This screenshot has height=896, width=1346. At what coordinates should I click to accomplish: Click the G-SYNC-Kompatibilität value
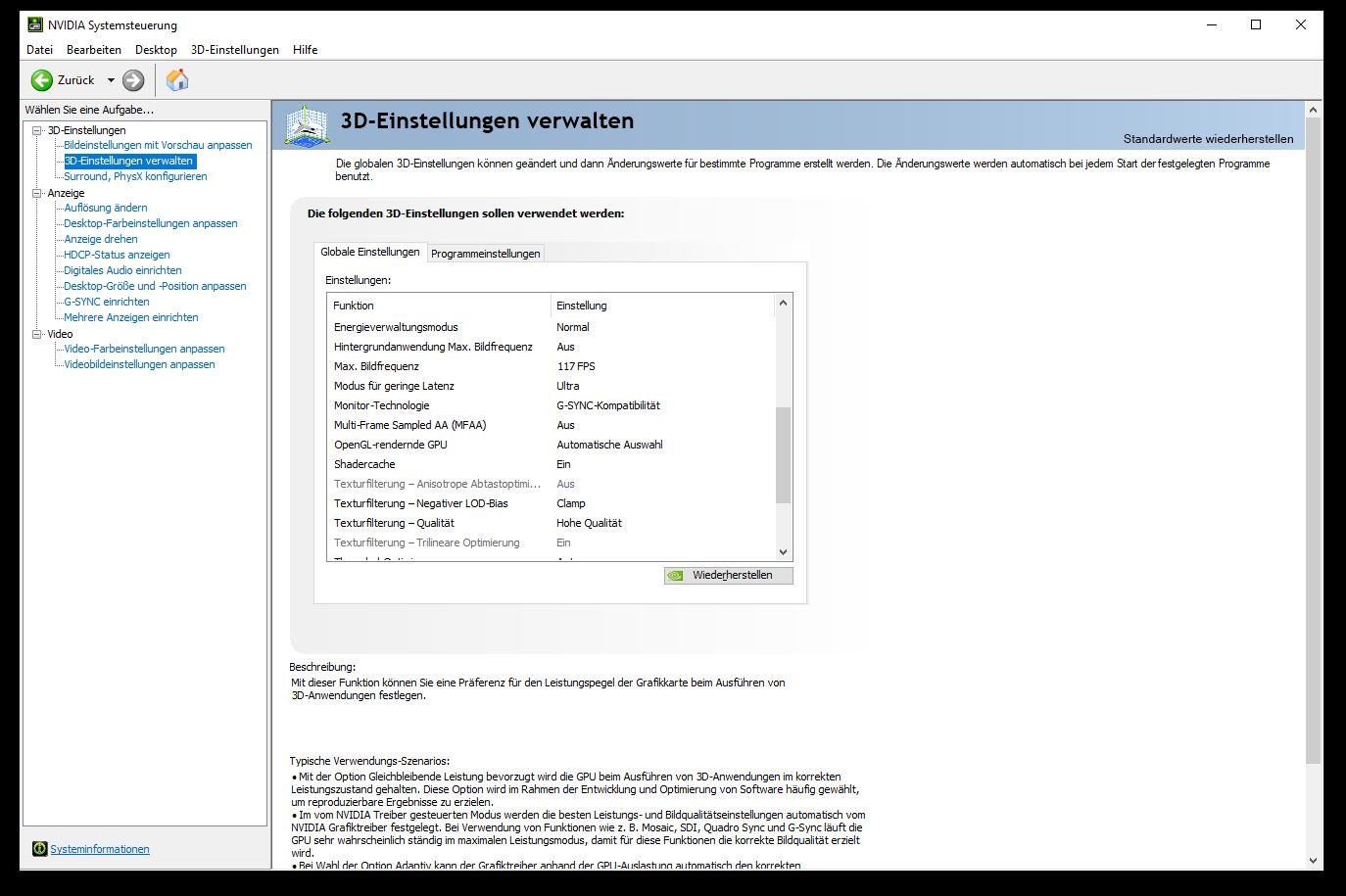(x=608, y=405)
